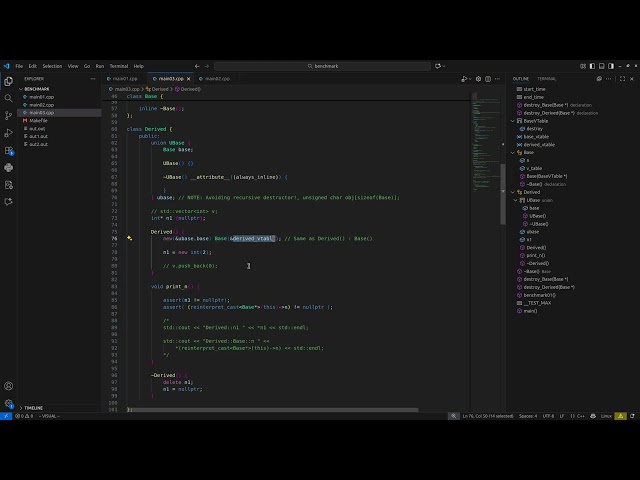Click the UTF-8 encoding in status bar
Image resolution: width=640 pixels, height=480 pixels.
point(549,416)
